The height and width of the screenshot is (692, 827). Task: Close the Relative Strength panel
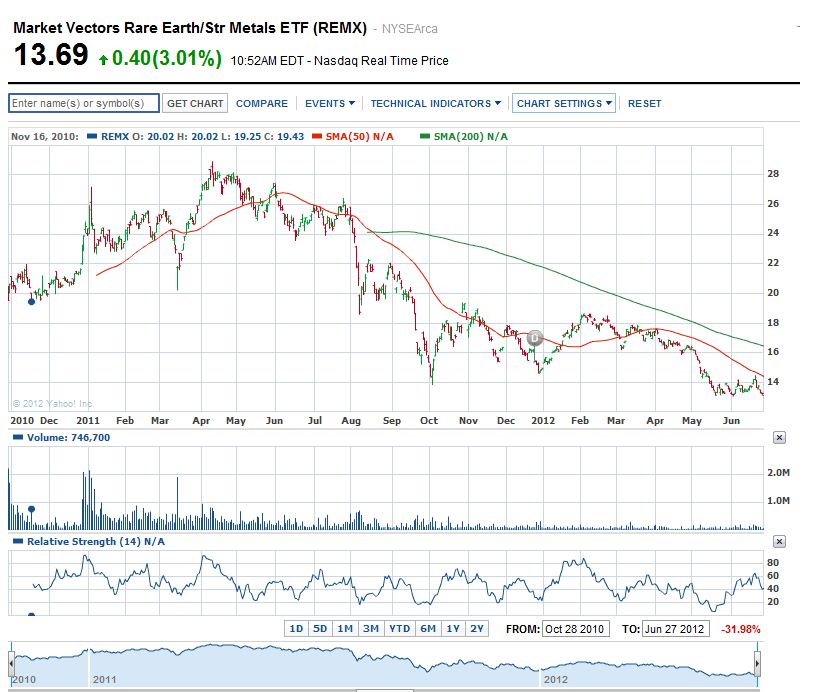click(779, 541)
